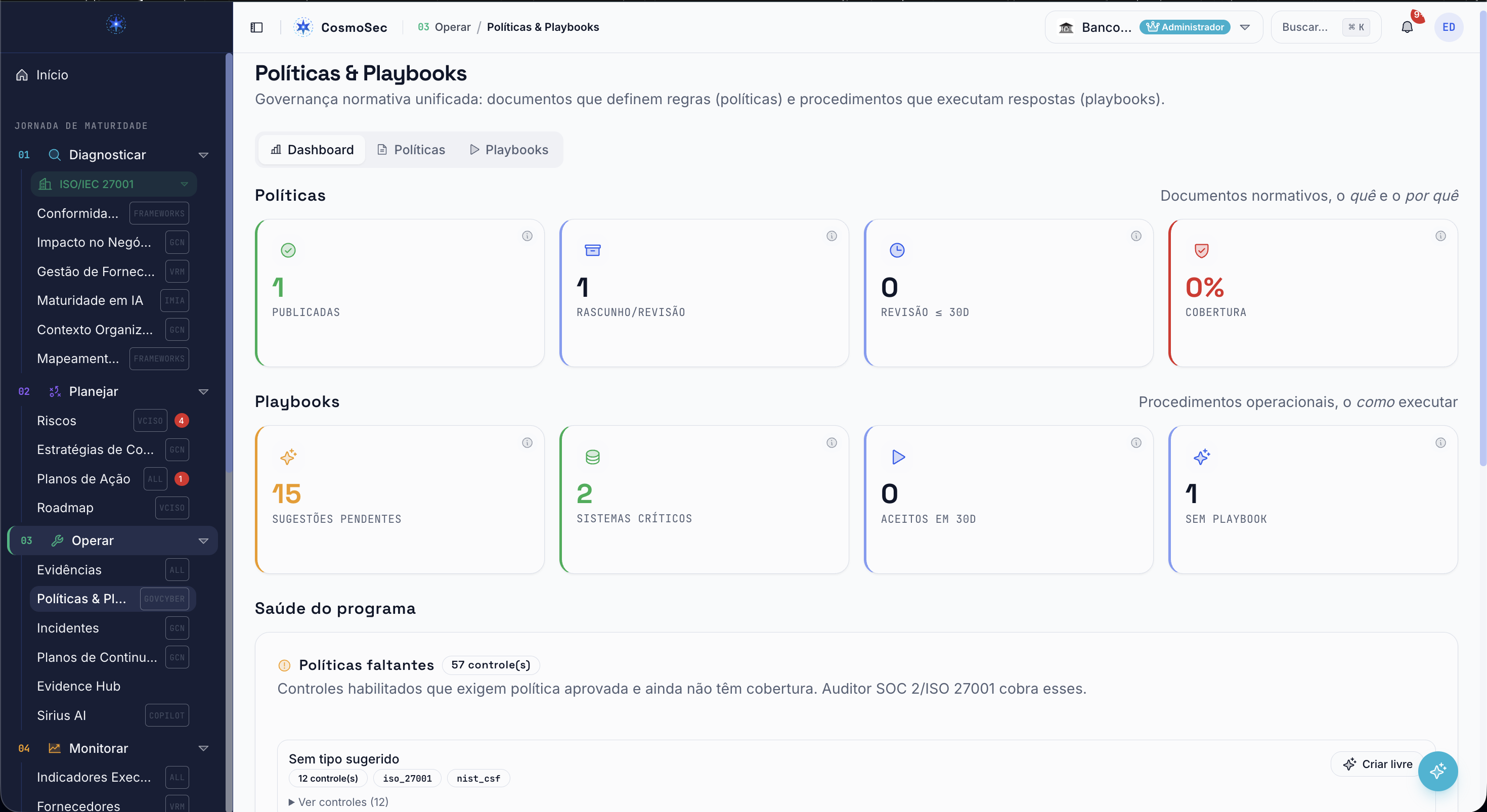Click the play icon on Aceitos card
This screenshot has width=1487, height=812.
tap(898, 457)
